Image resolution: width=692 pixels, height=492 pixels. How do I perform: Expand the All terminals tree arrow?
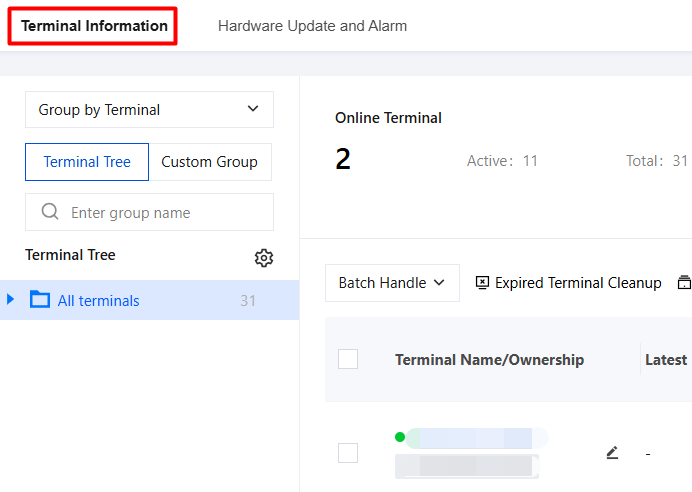click(x=11, y=299)
